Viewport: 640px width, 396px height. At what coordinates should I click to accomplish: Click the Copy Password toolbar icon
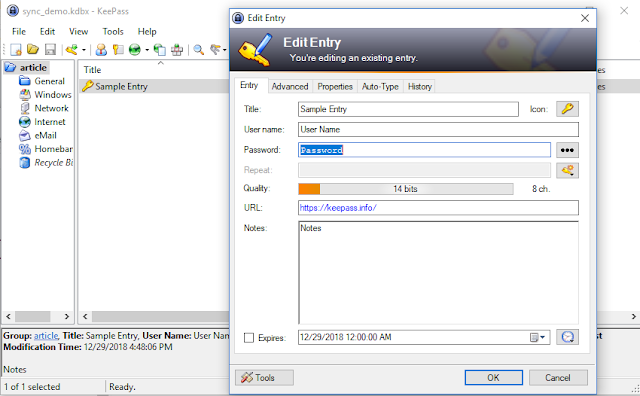(118, 50)
